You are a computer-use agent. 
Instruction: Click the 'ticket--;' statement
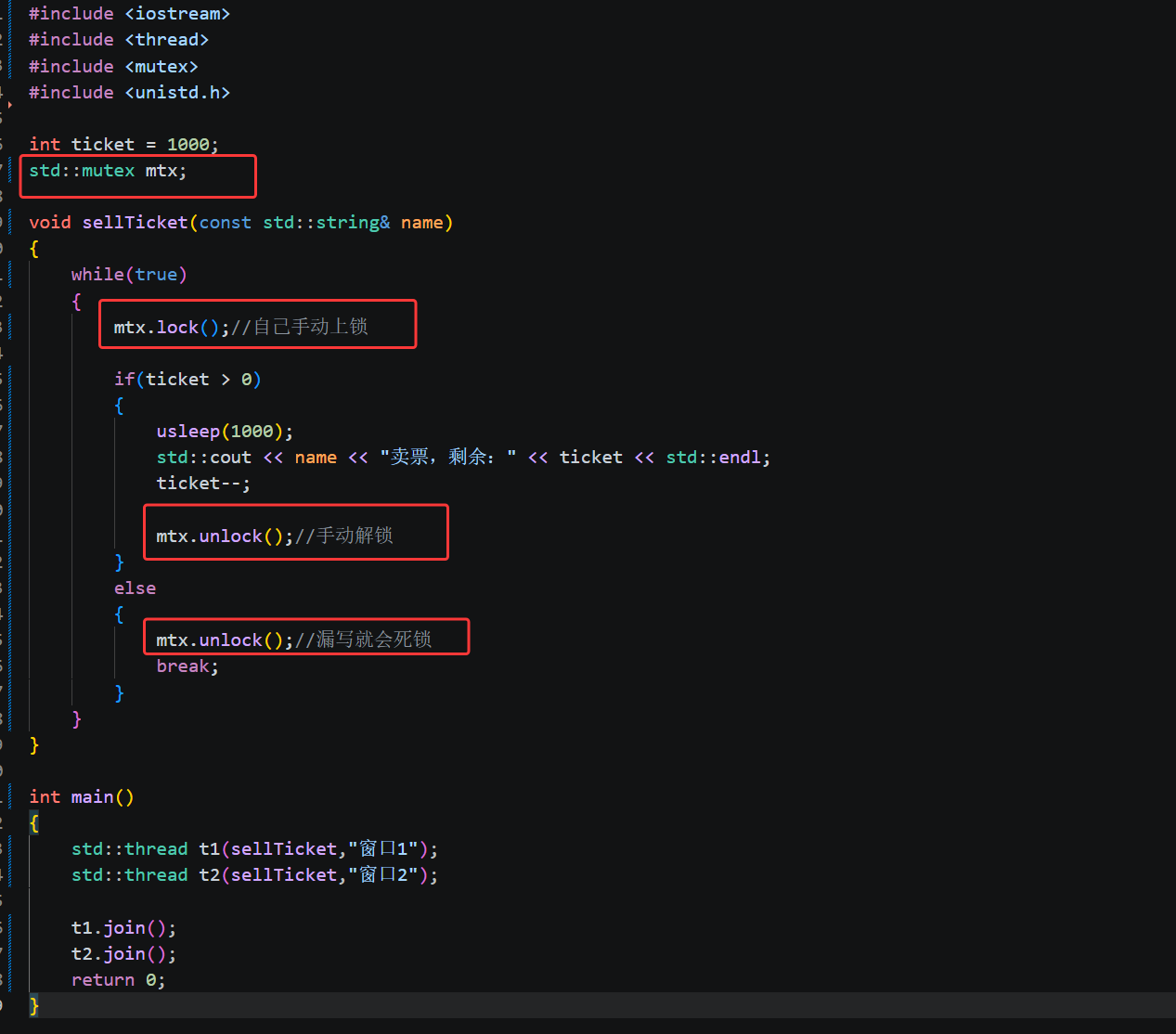tap(203, 484)
